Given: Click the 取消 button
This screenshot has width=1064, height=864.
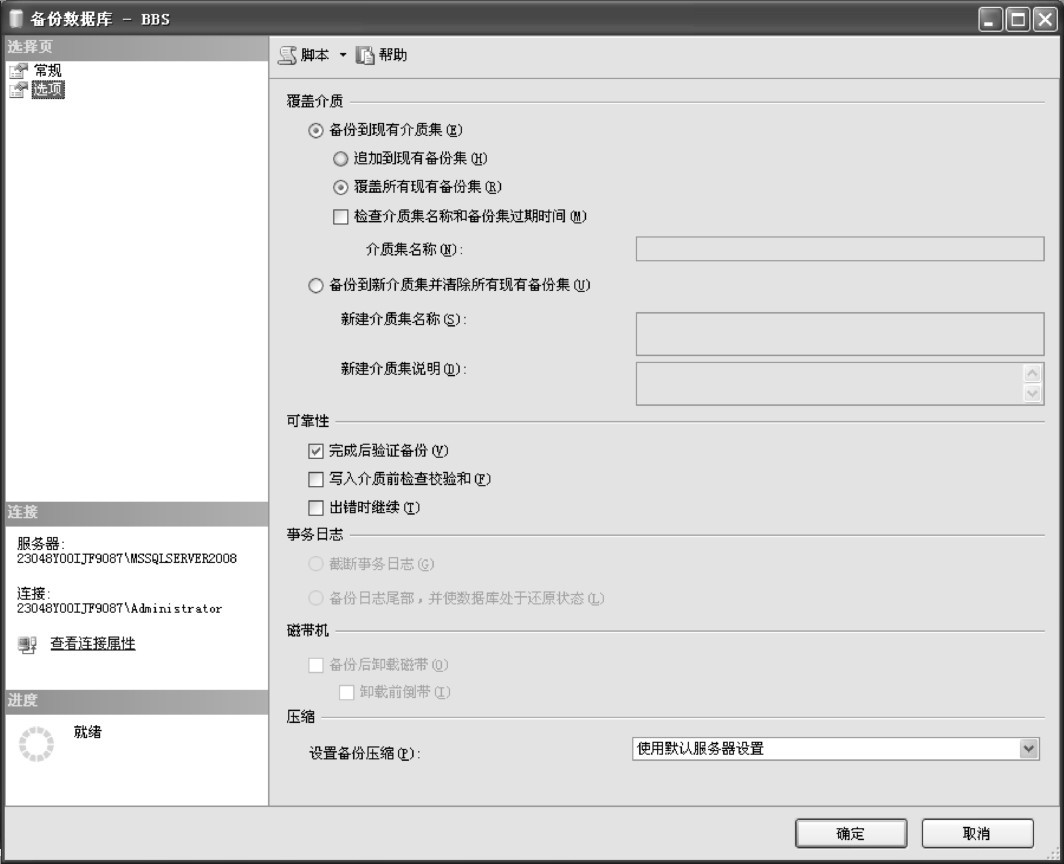Looking at the screenshot, I should (977, 833).
